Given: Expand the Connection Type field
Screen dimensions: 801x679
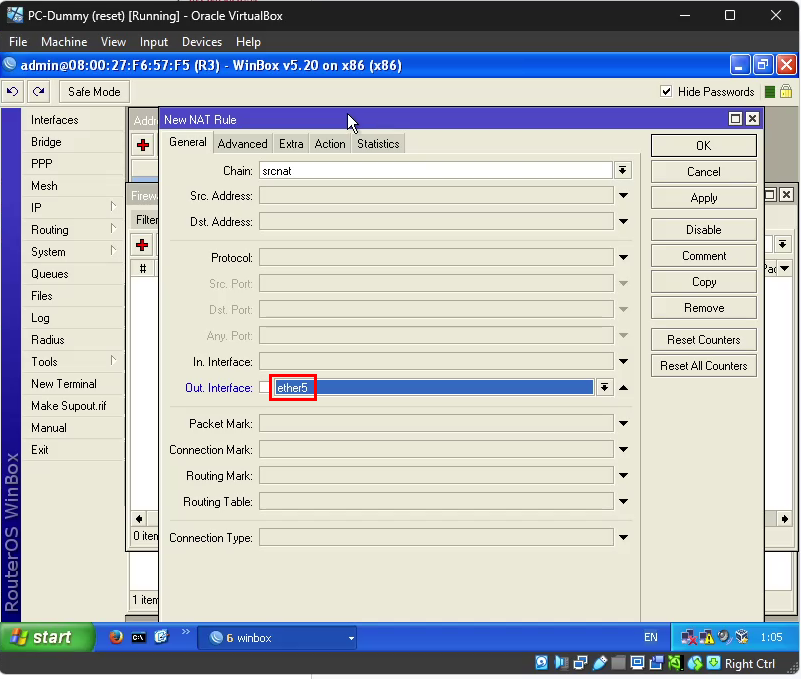Looking at the screenshot, I should point(623,537).
